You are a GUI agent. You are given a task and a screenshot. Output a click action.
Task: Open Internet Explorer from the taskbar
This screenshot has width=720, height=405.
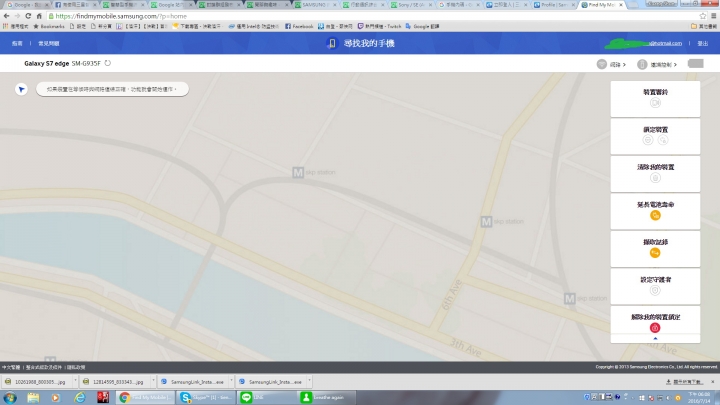tap(79, 398)
